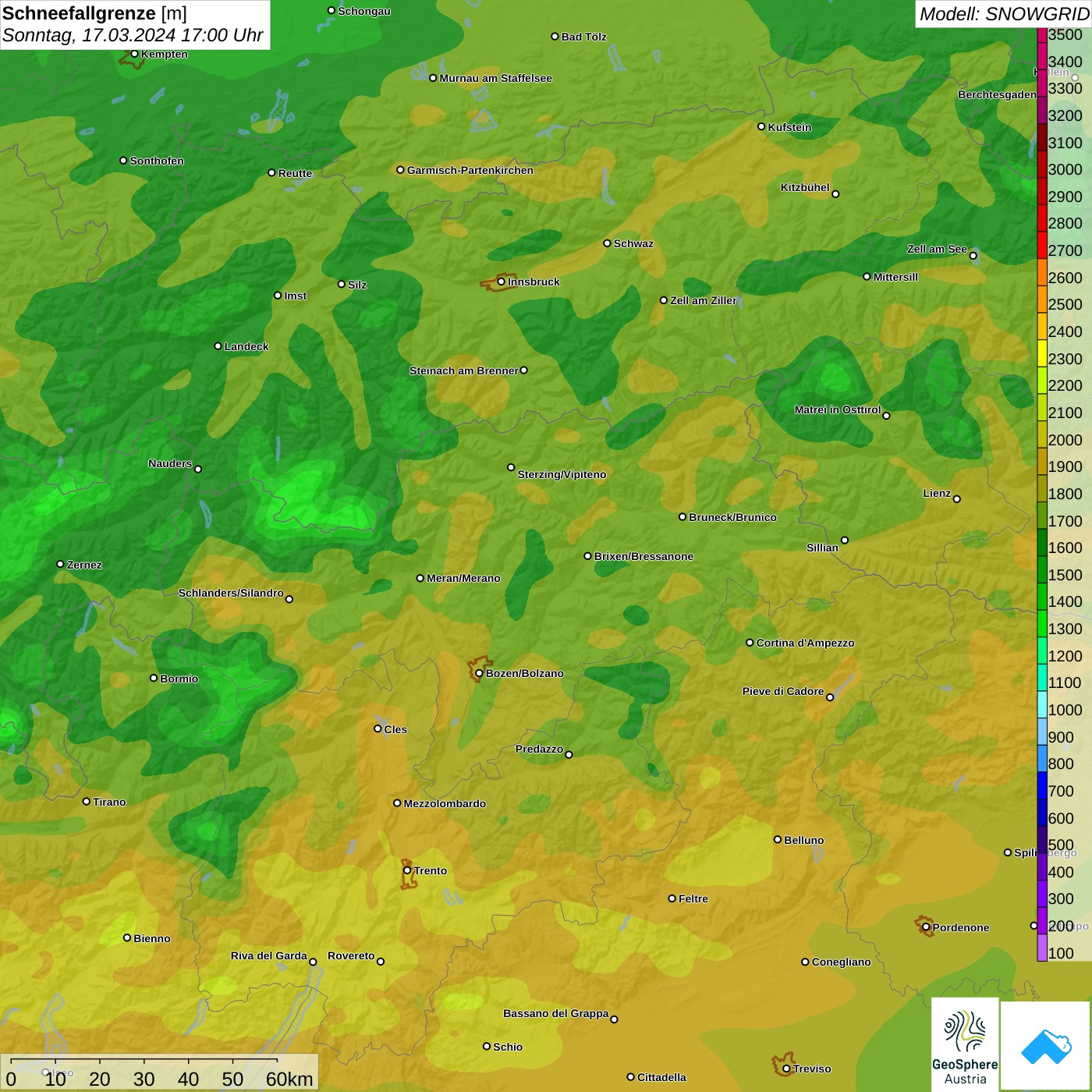Select the 'Mezzolombardo' label
This screenshot has height=1092, width=1092.
(445, 803)
